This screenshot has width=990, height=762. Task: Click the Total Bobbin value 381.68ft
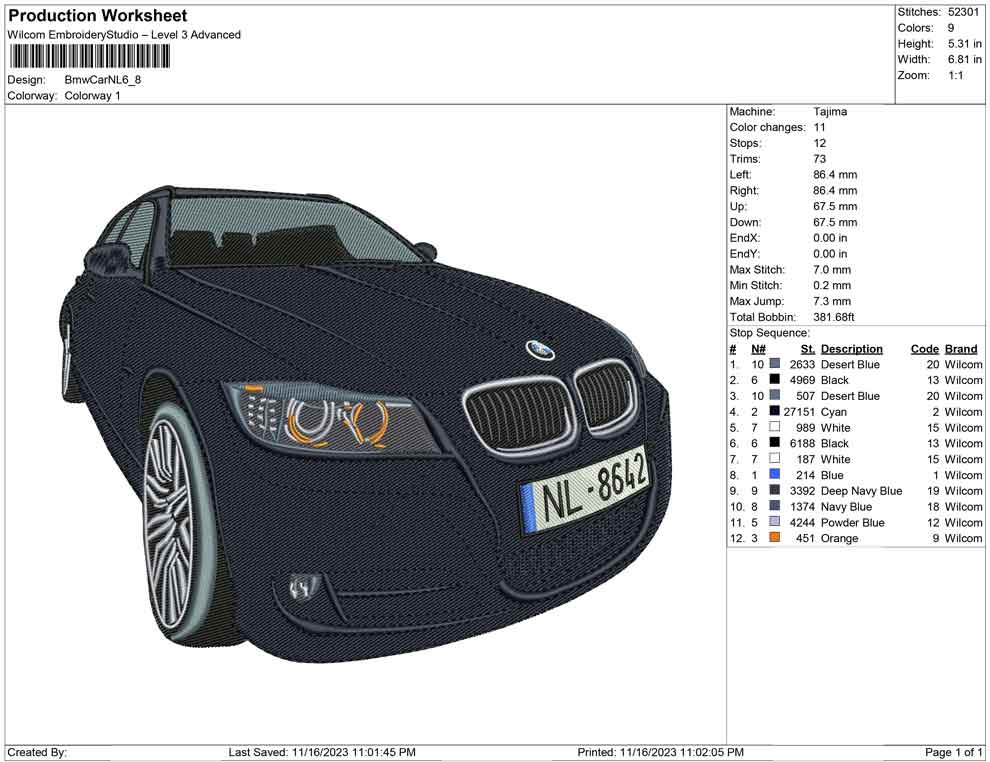[x=831, y=317]
